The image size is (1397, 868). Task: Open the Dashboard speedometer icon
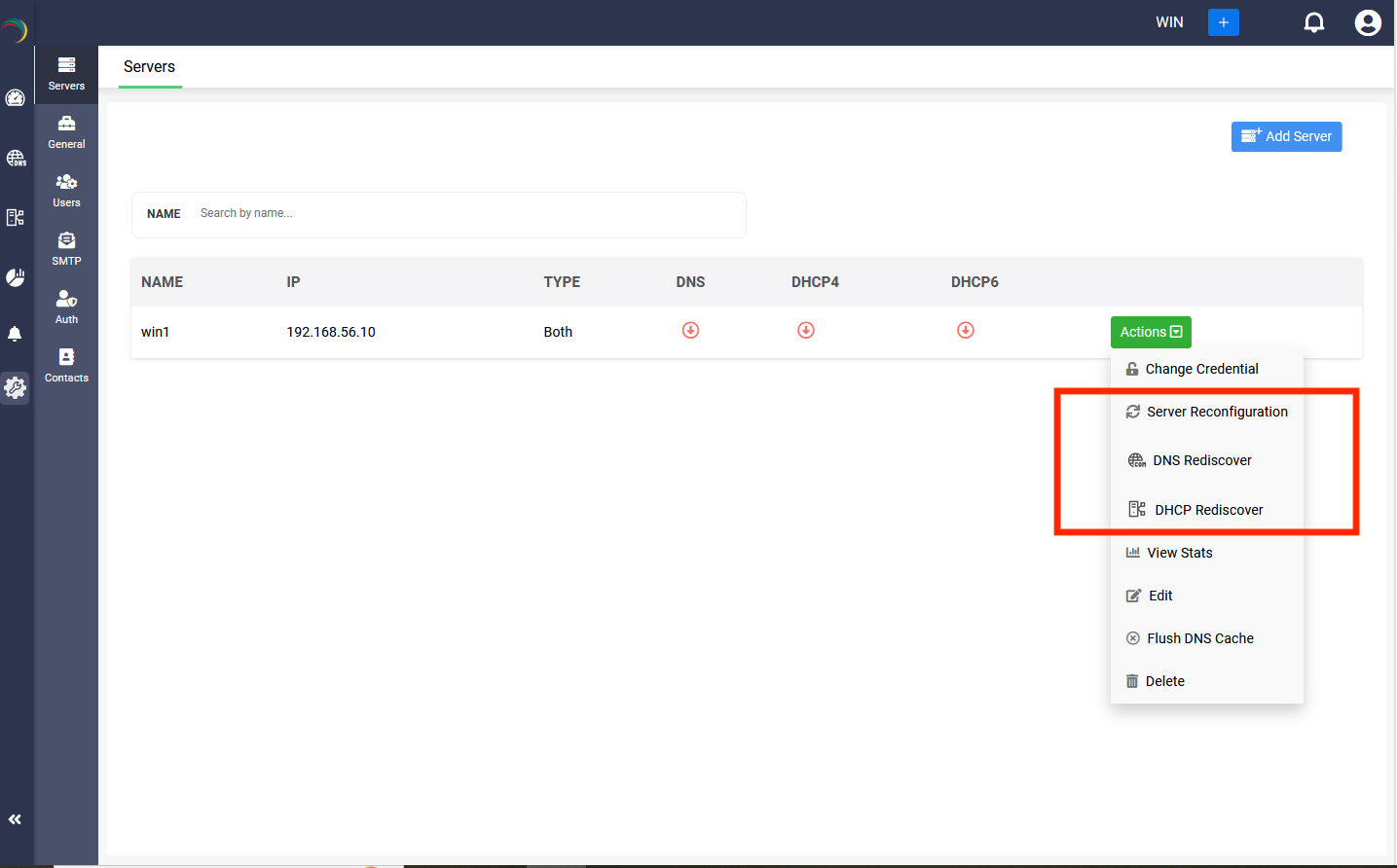[x=15, y=97]
